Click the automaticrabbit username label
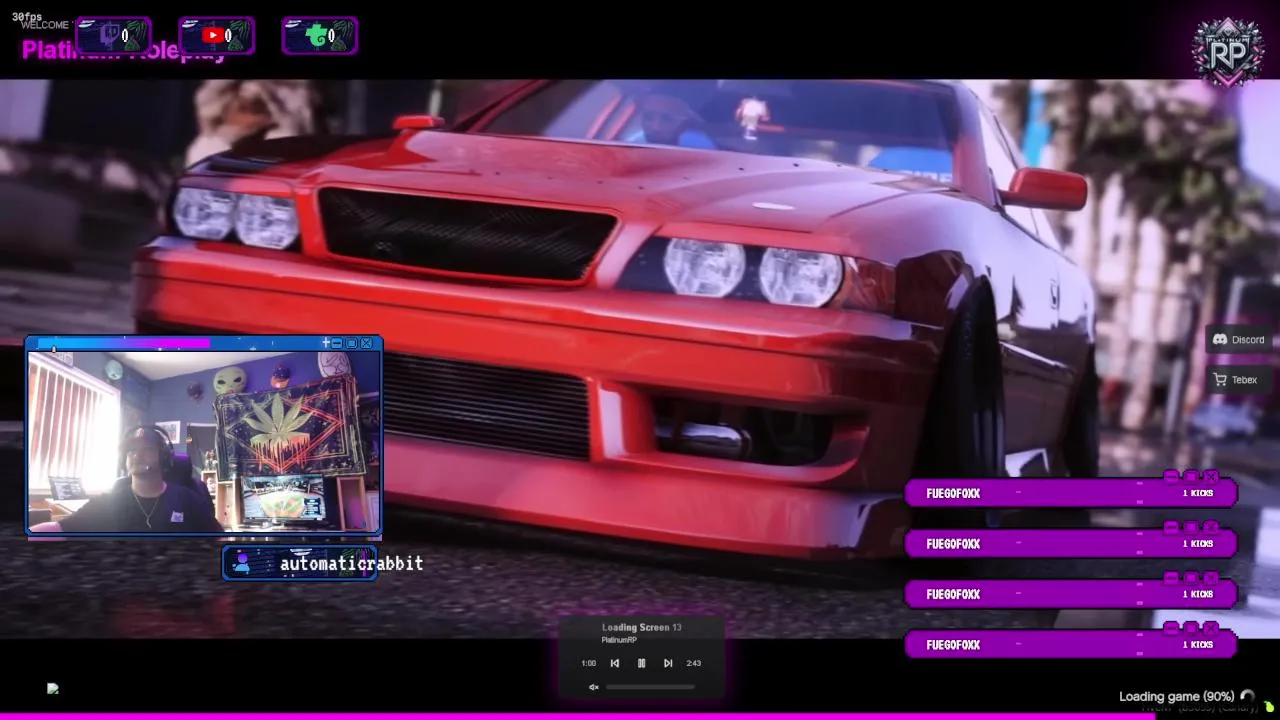Screen dimensions: 1280x720 [x=352, y=564]
